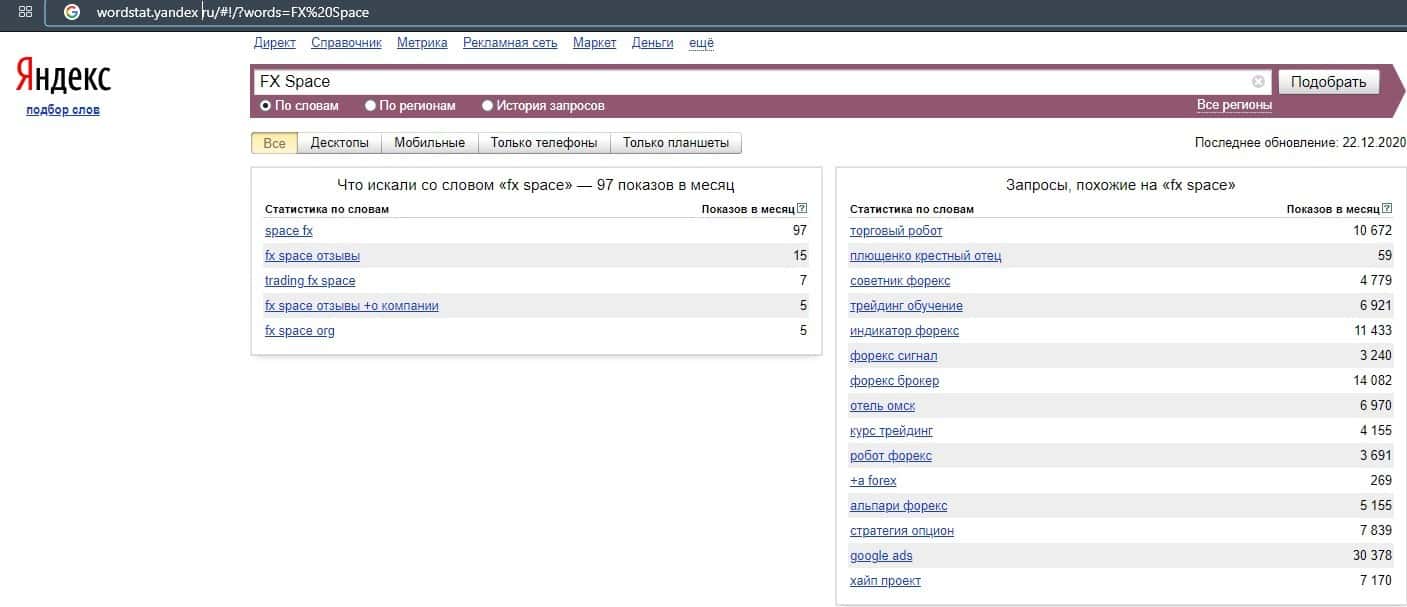
Task: Open the 'Все регионы' region selector
Action: [1234, 105]
